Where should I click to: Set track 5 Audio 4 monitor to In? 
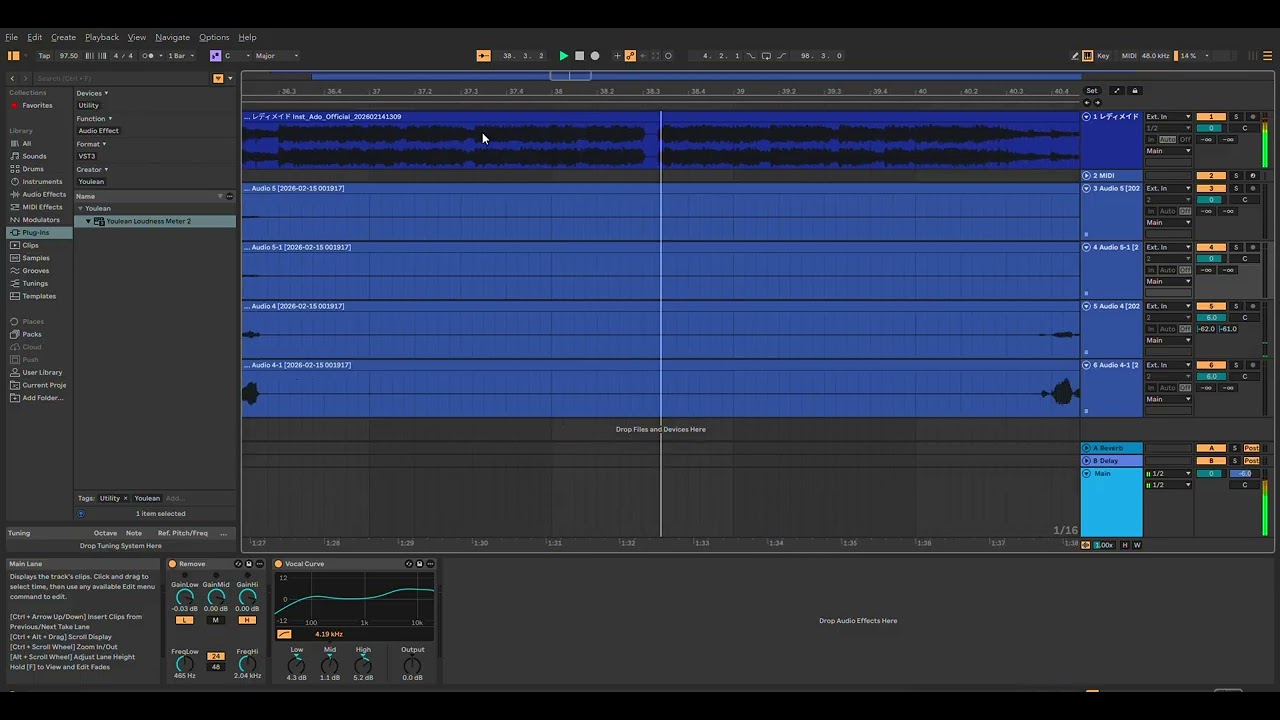(x=1151, y=328)
